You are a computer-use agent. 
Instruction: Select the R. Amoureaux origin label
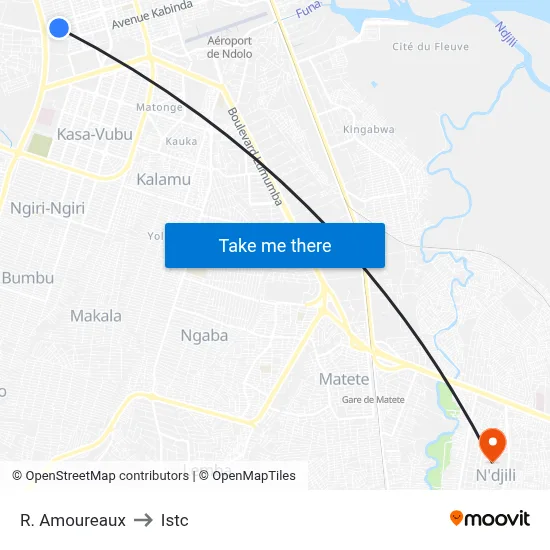tap(73, 520)
